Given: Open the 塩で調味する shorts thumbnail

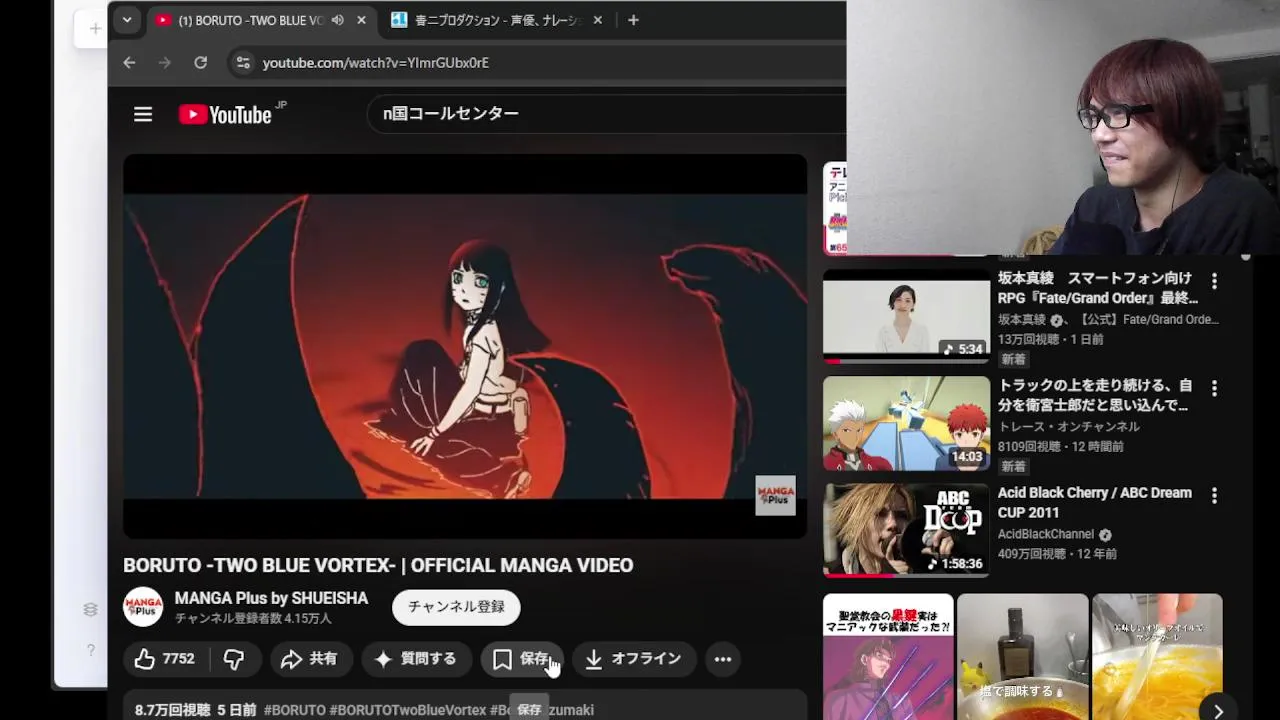Looking at the screenshot, I should (1022, 657).
